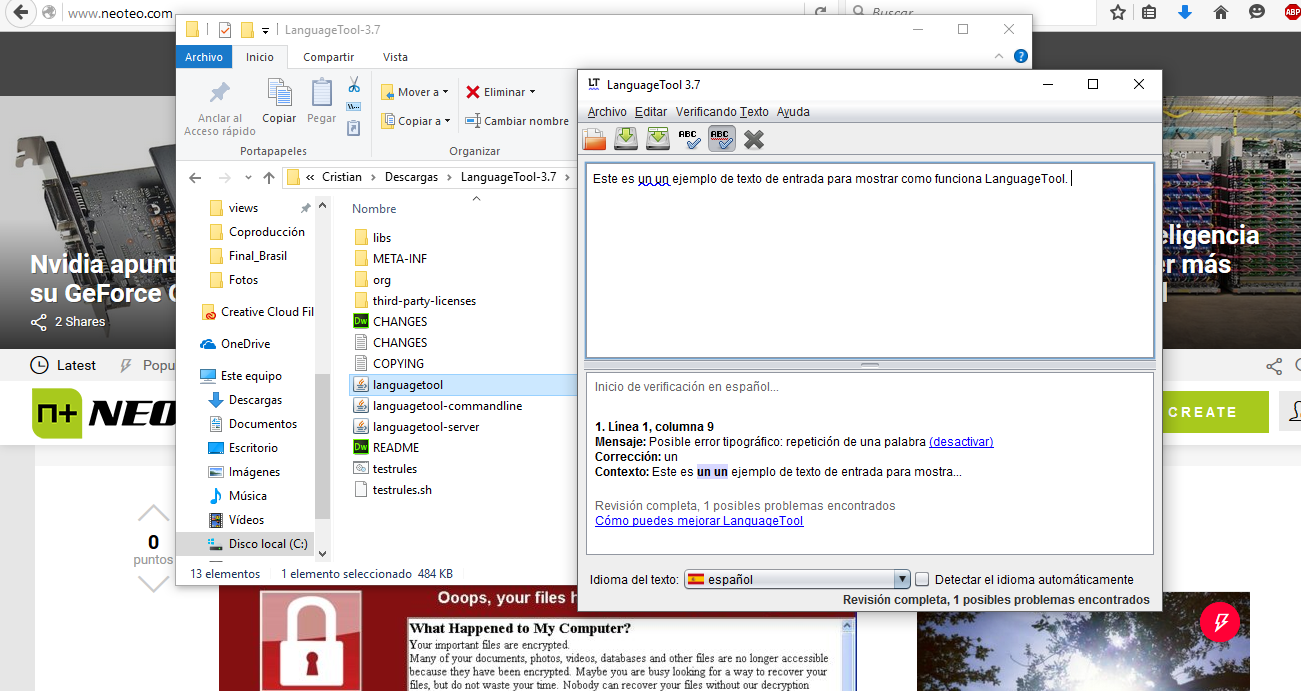Click the bookmarks list icon beside the star
Image resolution: width=1301 pixels, height=691 pixels.
1150,12
